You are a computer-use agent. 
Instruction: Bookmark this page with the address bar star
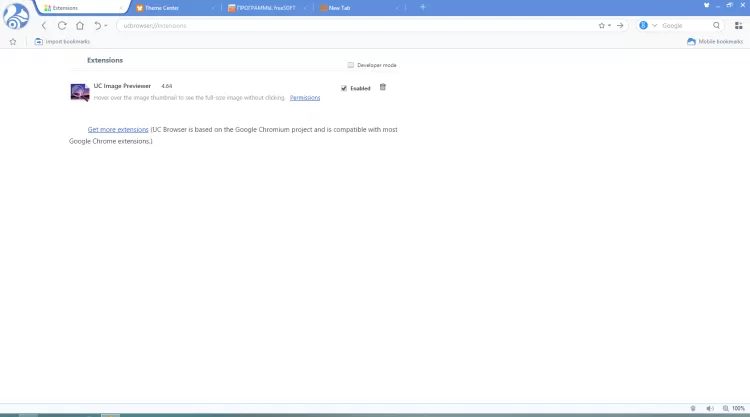tap(601, 26)
